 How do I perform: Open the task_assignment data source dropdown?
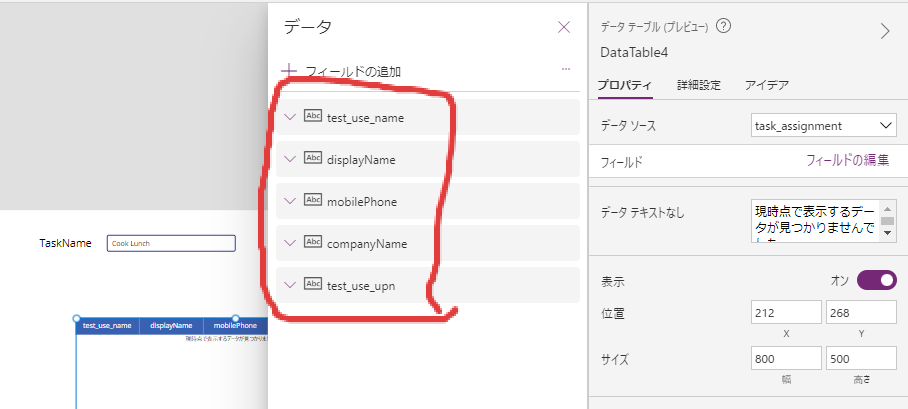[x=823, y=125]
